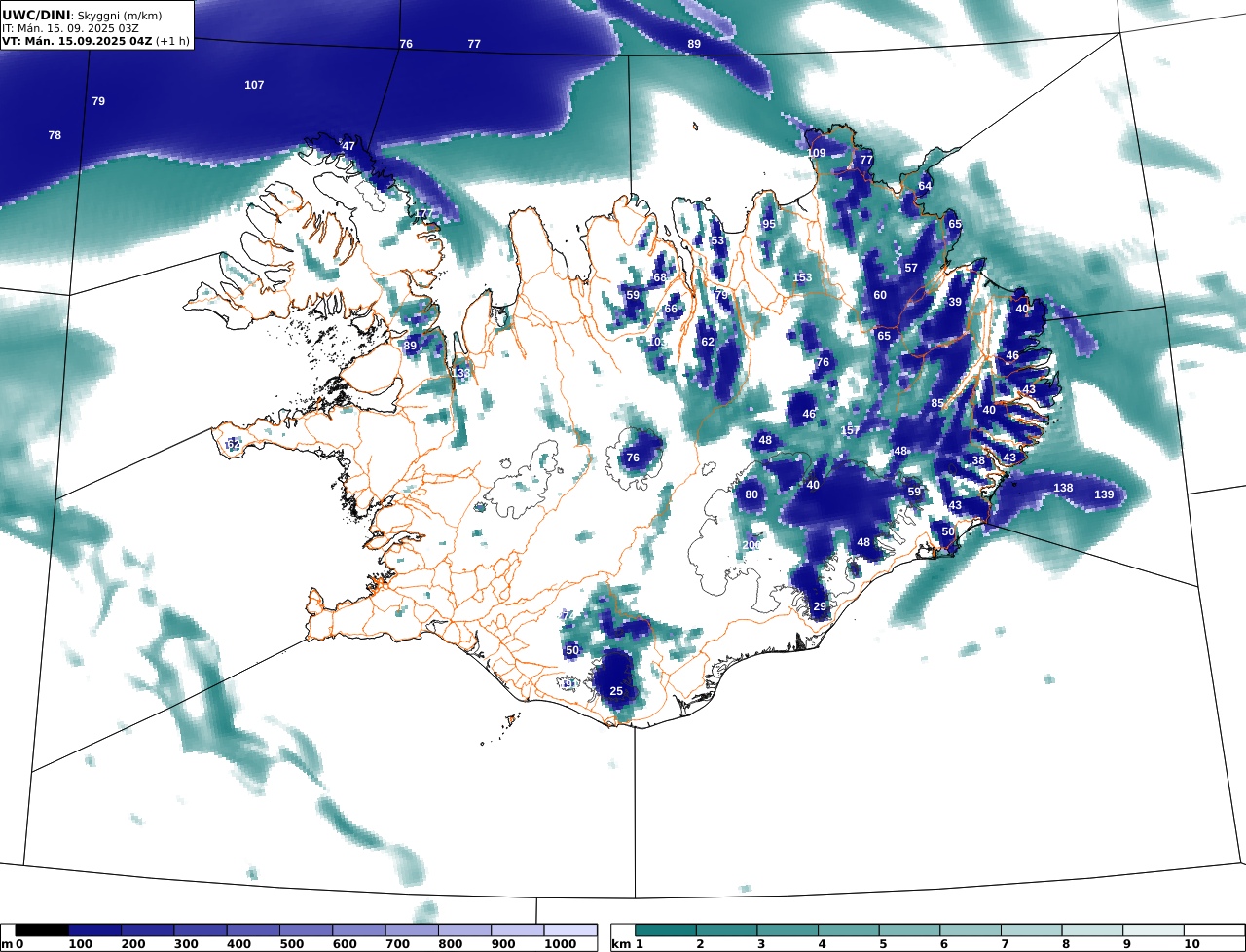Select the 3–4 km legend swatch
Image resolution: width=1246 pixels, height=952 pixels.
[x=788, y=931]
